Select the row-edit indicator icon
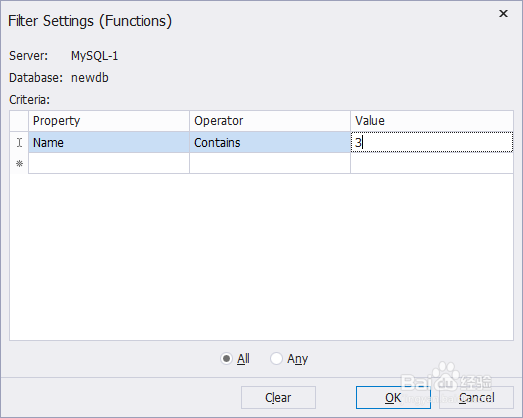This screenshot has width=523, height=418. pyautogui.click(x=19, y=142)
